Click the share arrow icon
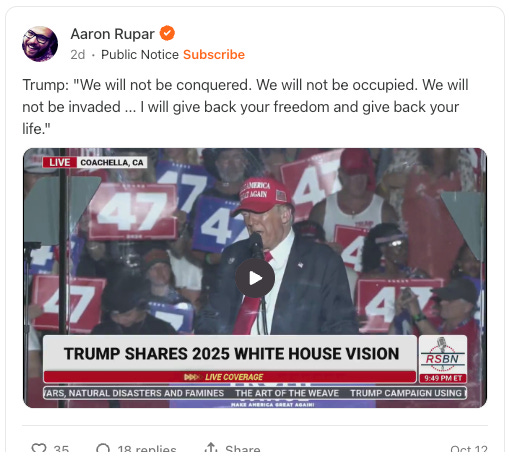Viewport: 509px width, 464px height. pos(211,448)
